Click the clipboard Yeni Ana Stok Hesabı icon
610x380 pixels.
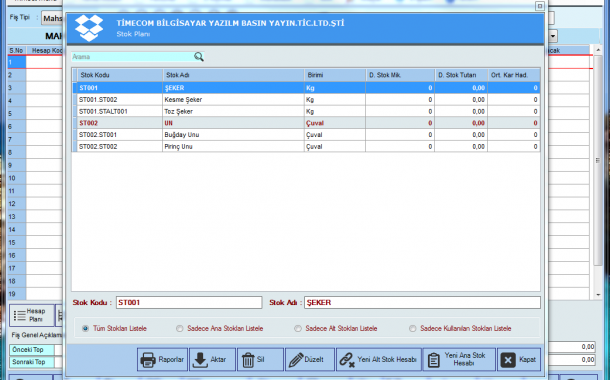pos(433,360)
